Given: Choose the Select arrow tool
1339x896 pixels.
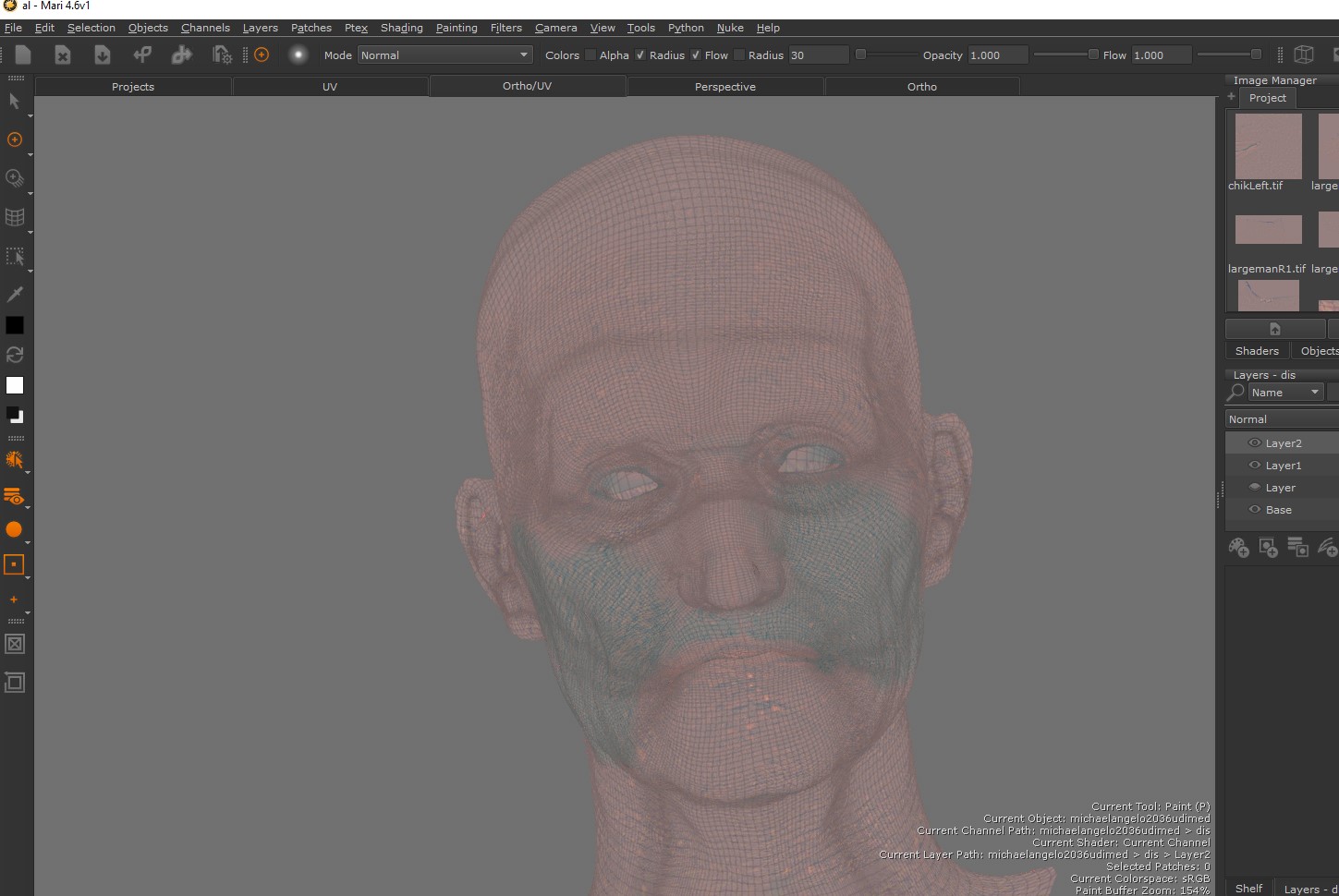Looking at the screenshot, I should click(15, 101).
